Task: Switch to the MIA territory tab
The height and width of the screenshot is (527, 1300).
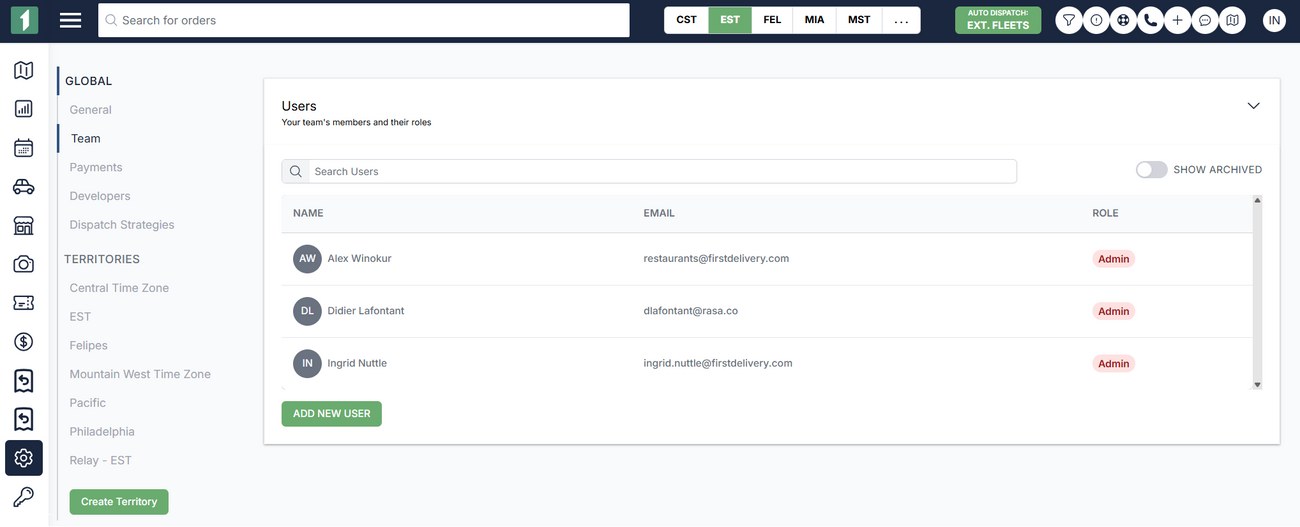Action: [x=814, y=20]
